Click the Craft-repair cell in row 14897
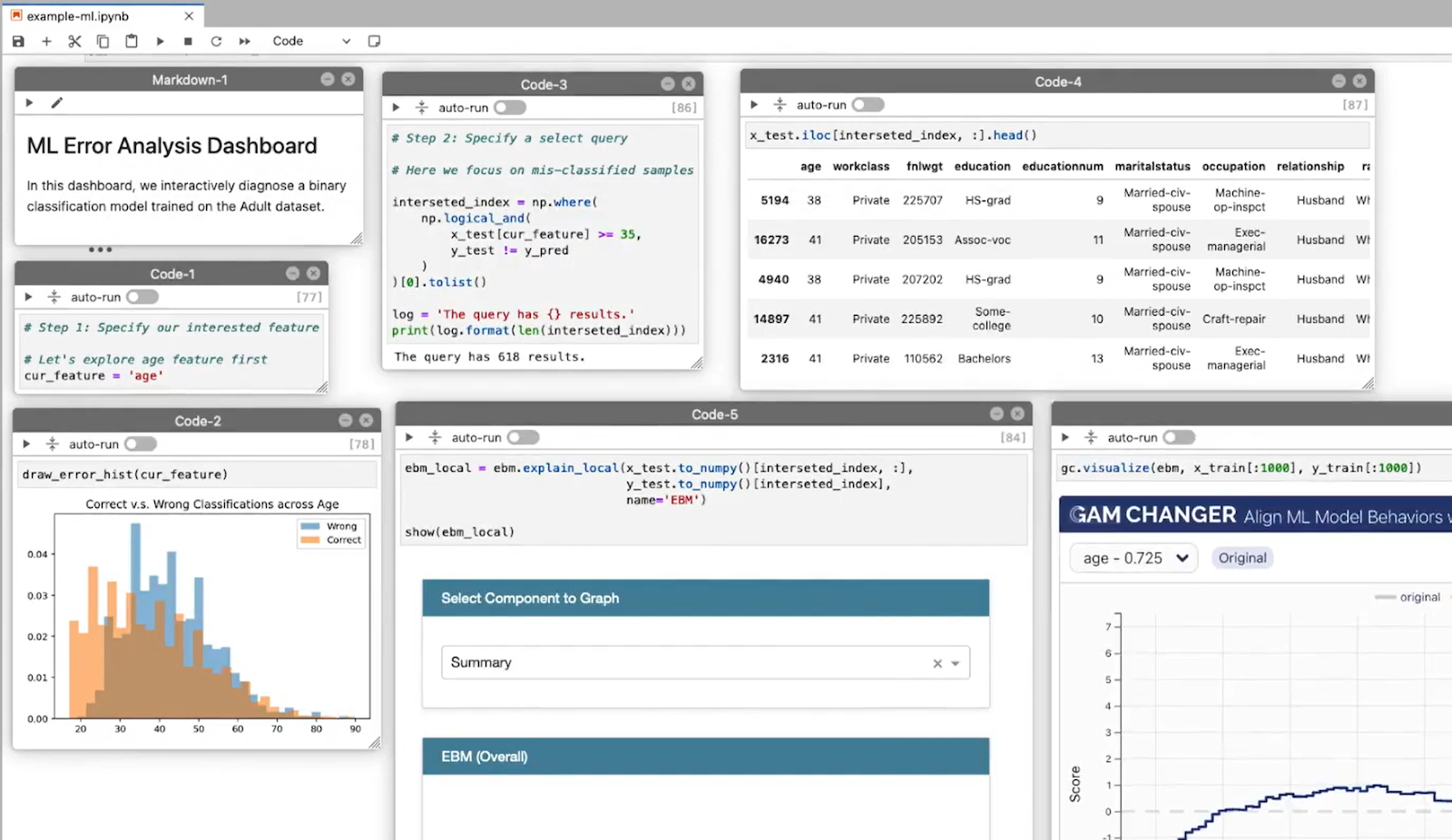 tap(1233, 318)
